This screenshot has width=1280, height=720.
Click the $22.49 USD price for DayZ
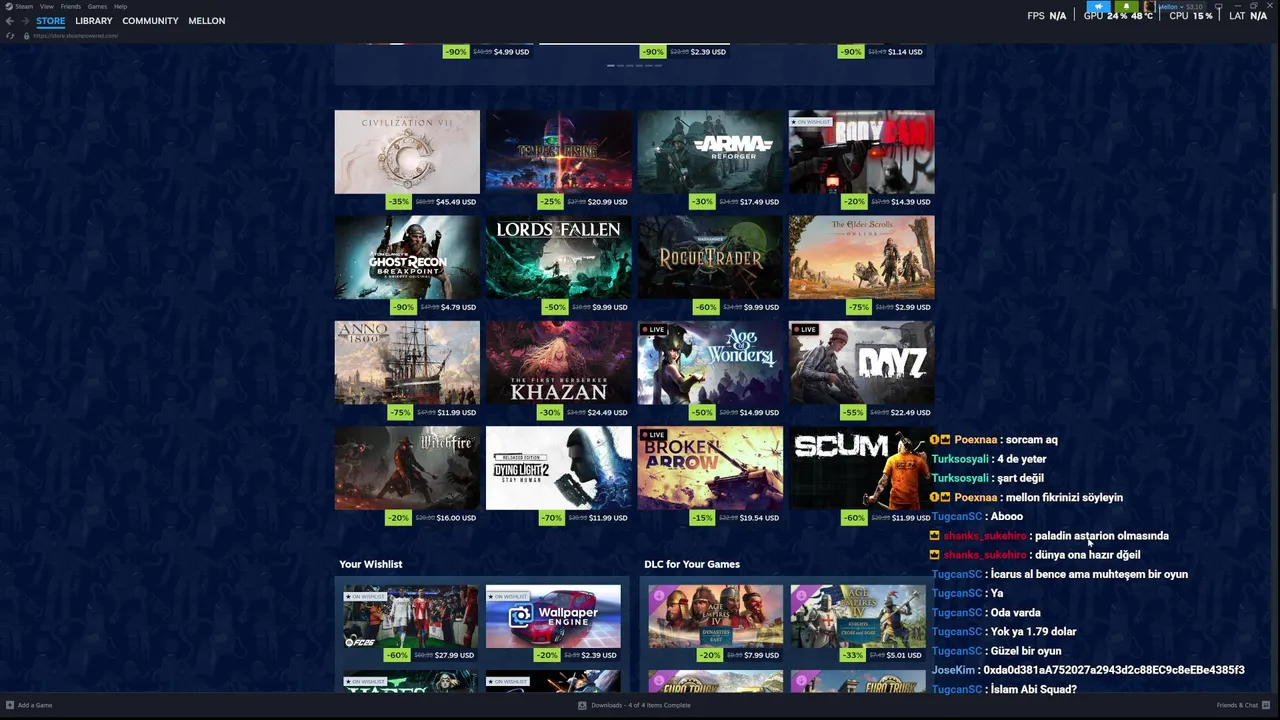click(910, 413)
